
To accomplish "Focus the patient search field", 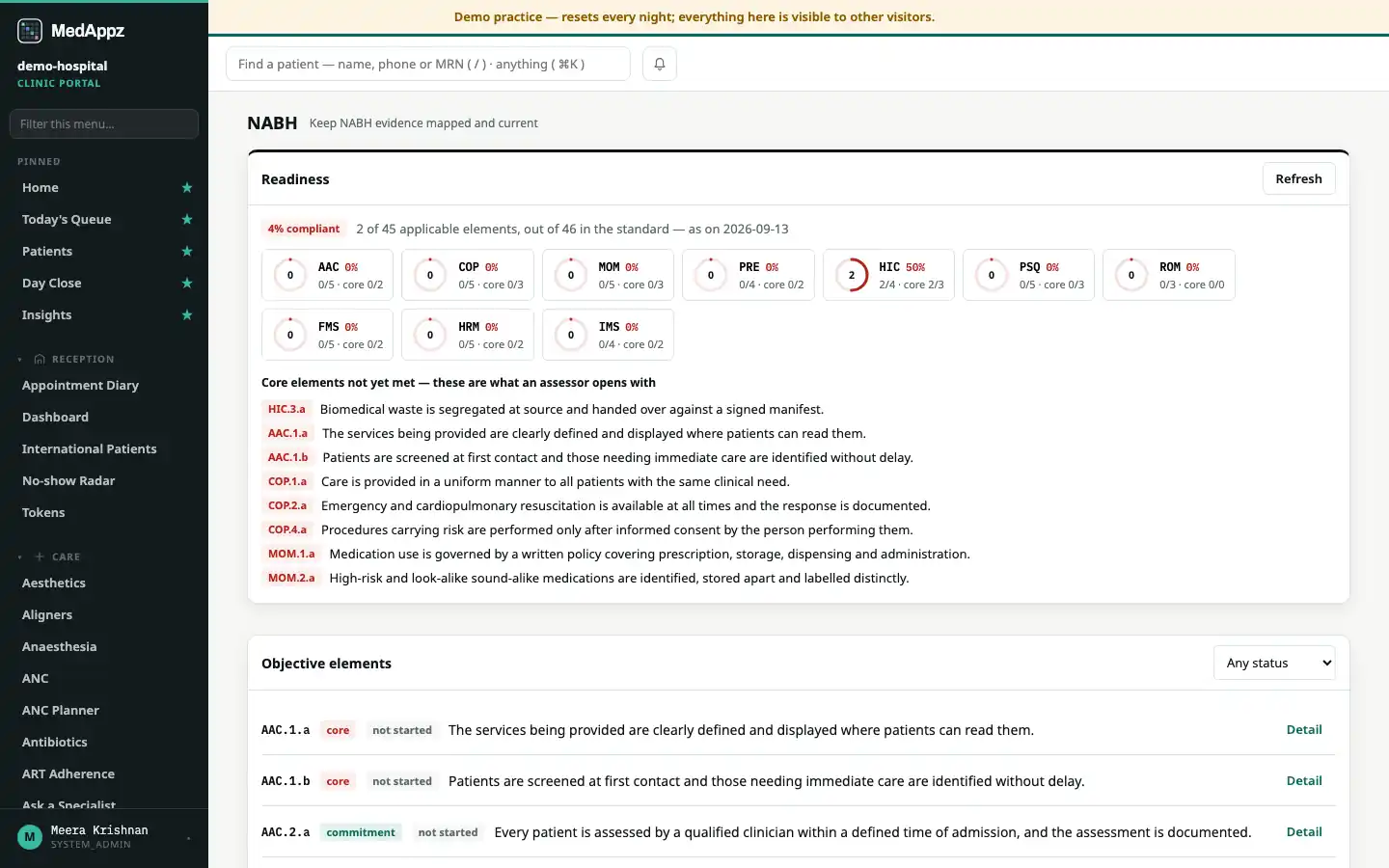I will click(x=427, y=64).
